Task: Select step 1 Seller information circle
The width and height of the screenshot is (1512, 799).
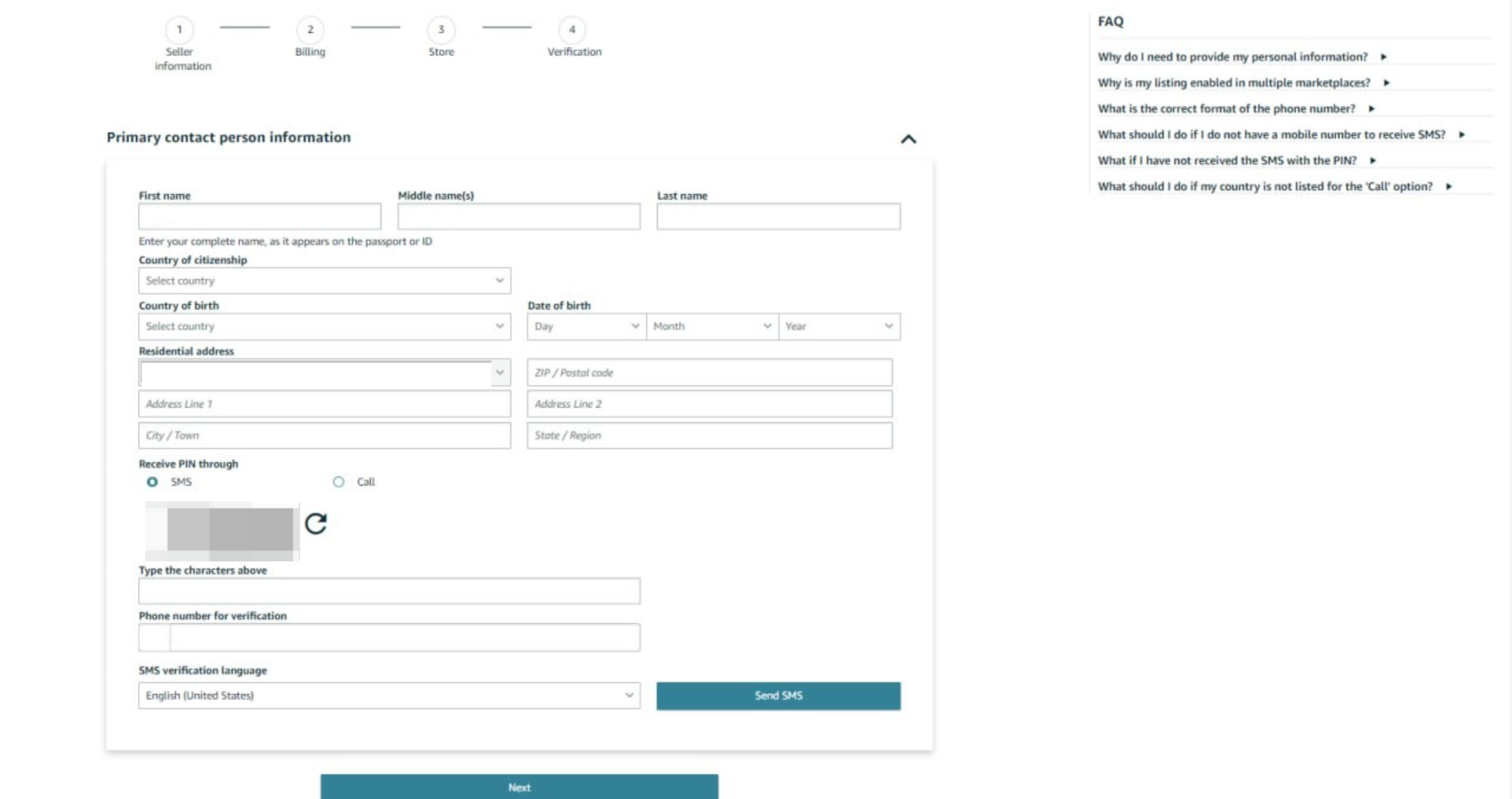Action: [x=179, y=30]
